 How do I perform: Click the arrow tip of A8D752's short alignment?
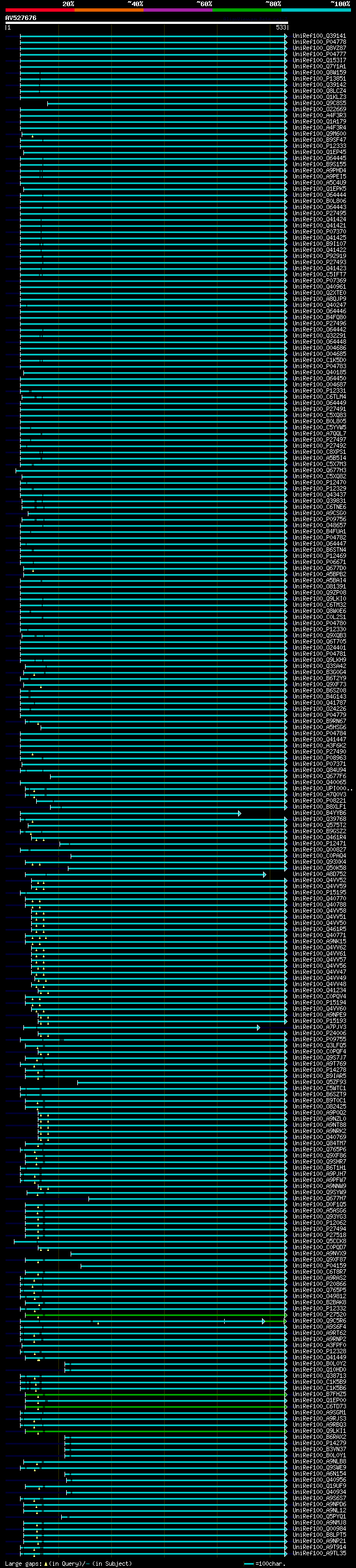(264, 875)
